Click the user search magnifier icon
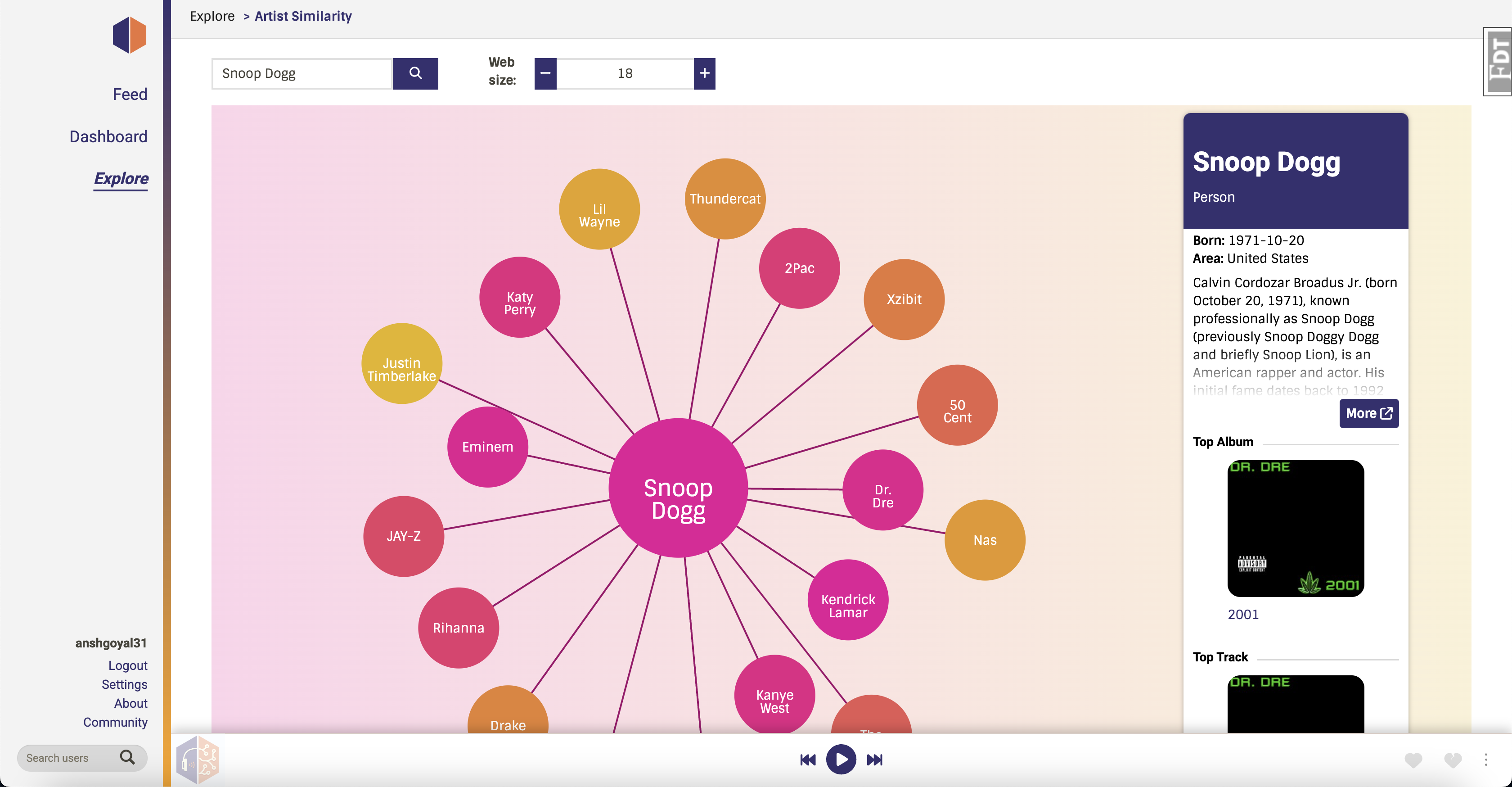Screen dimensions: 1512x787 (127, 757)
